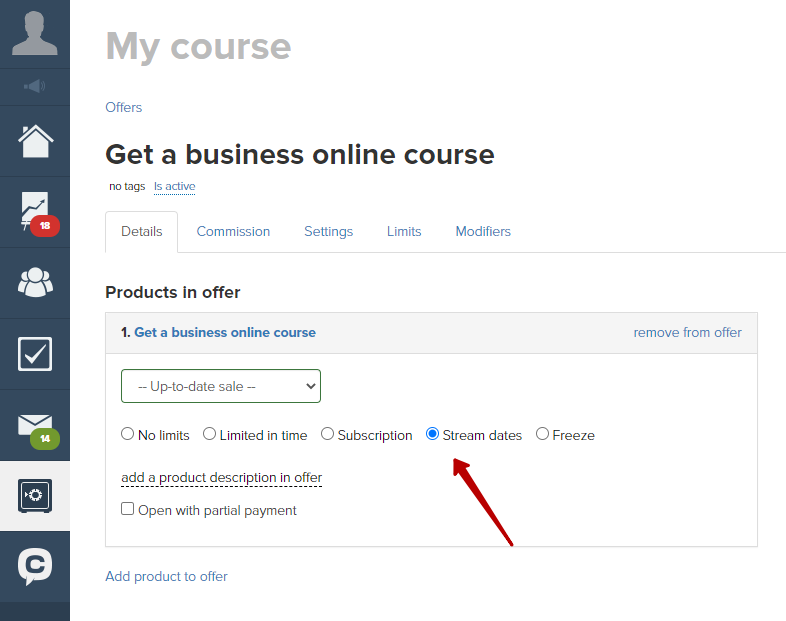This screenshot has height=621, width=786.
Task: Click the Is active status link
Action: [174, 186]
